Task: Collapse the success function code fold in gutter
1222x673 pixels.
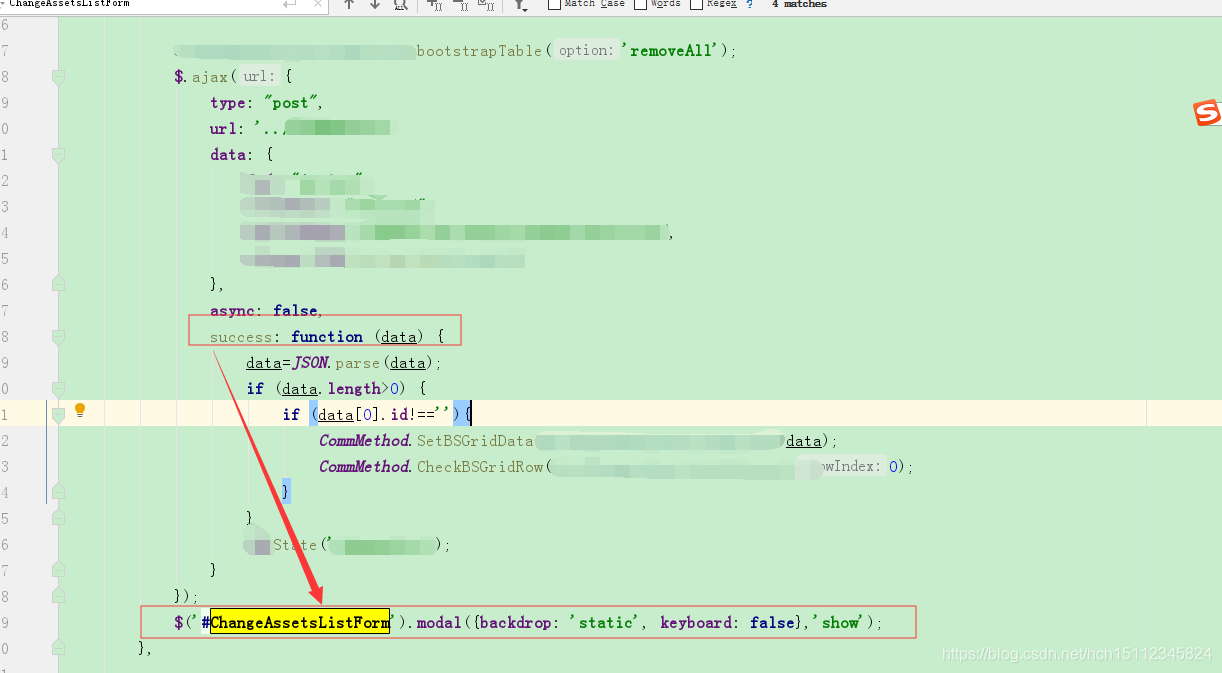Action: 57,335
